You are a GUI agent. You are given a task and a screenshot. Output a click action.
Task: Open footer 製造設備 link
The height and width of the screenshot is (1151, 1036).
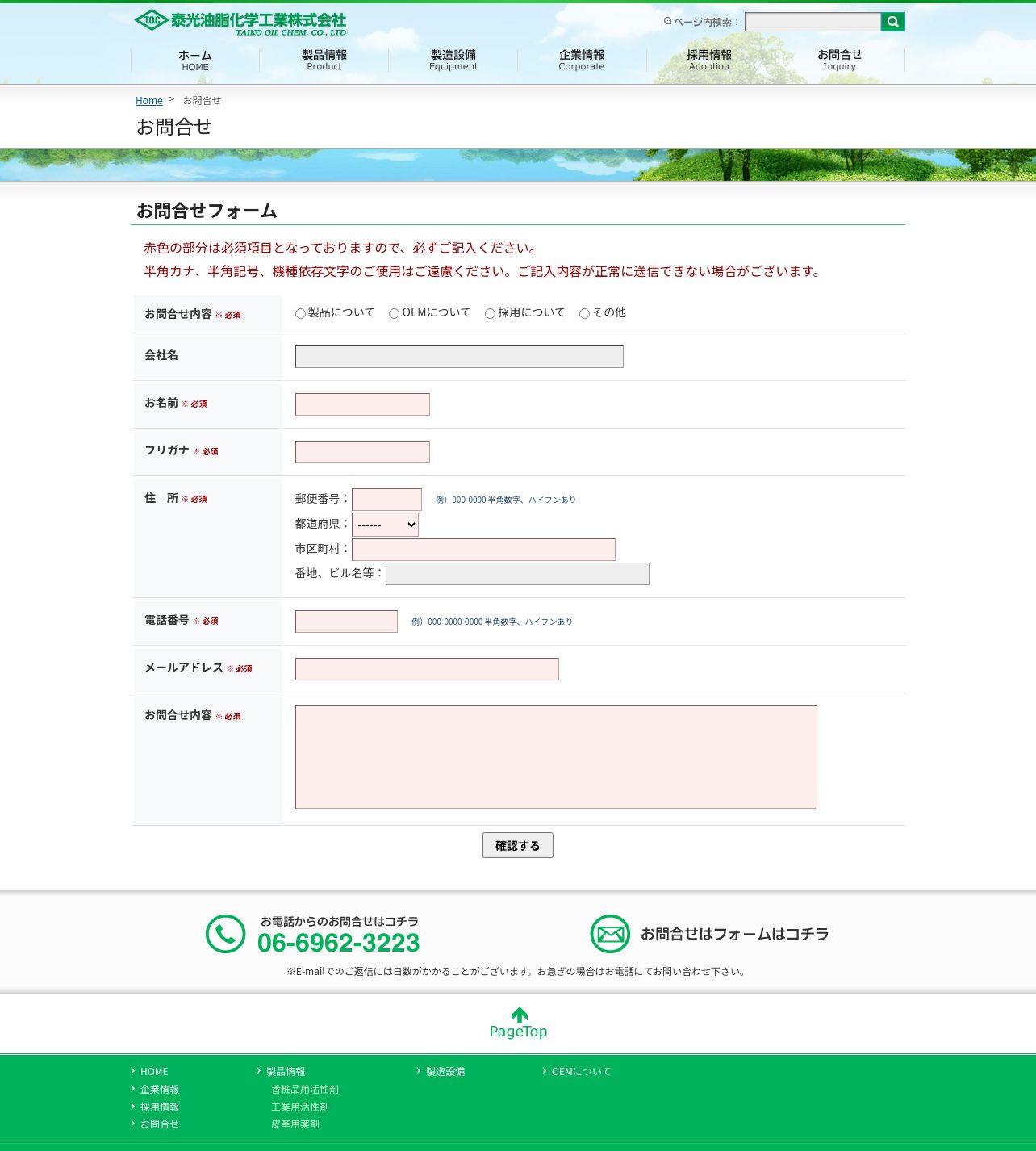click(445, 1072)
